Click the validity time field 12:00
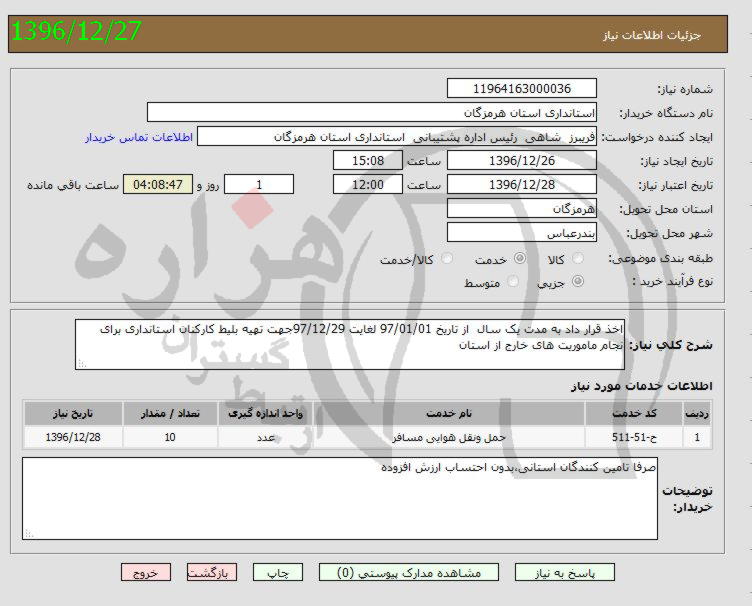Image resolution: width=752 pixels, height=606 pixels. coord(368,185)
